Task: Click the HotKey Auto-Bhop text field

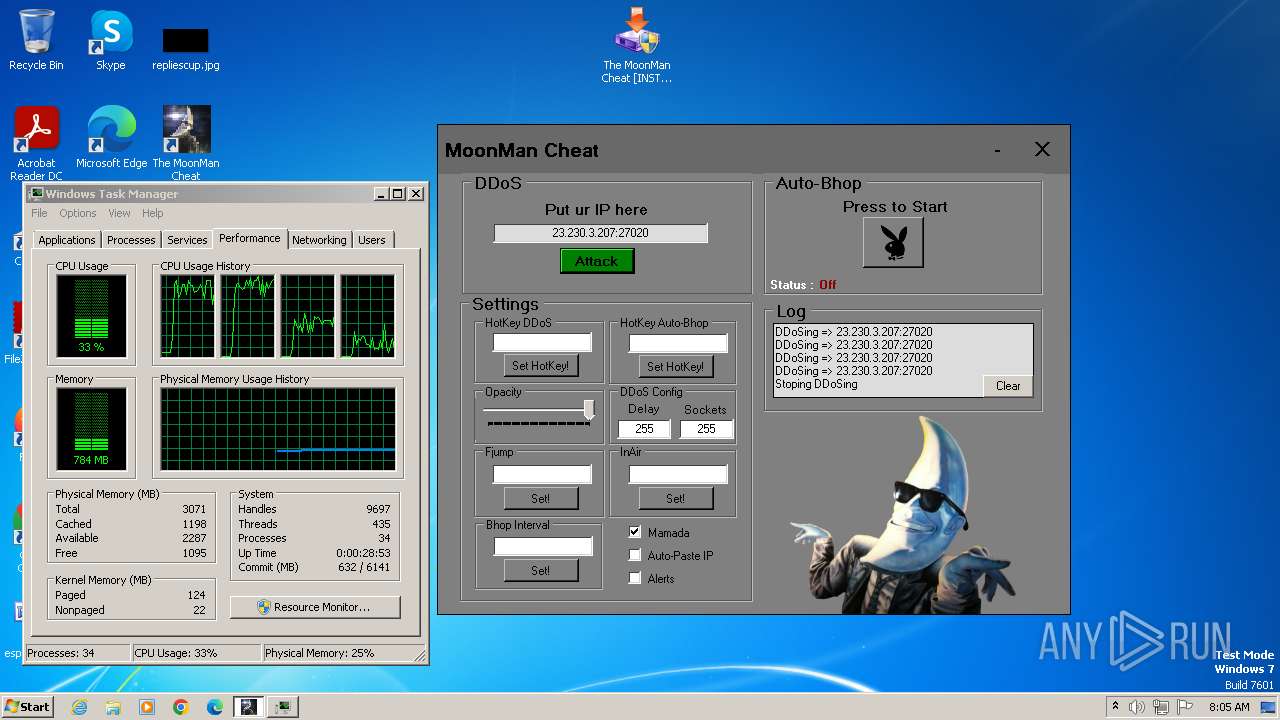Action: point(678,342)
